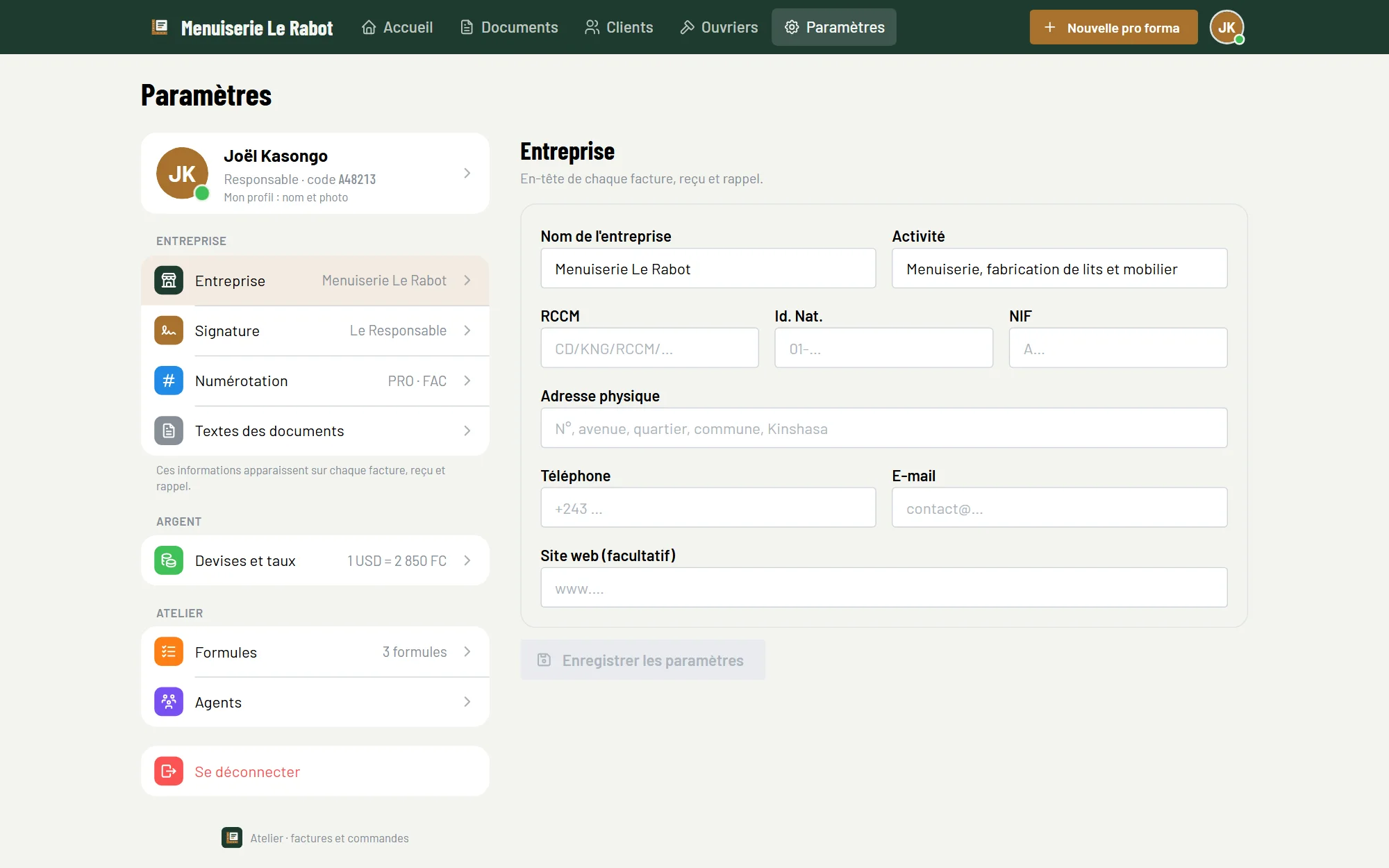This screenshot has width=1389, height=868.
Task: Click the plus icon in Nouvelle pro forma
Action: coord(1050,27)
